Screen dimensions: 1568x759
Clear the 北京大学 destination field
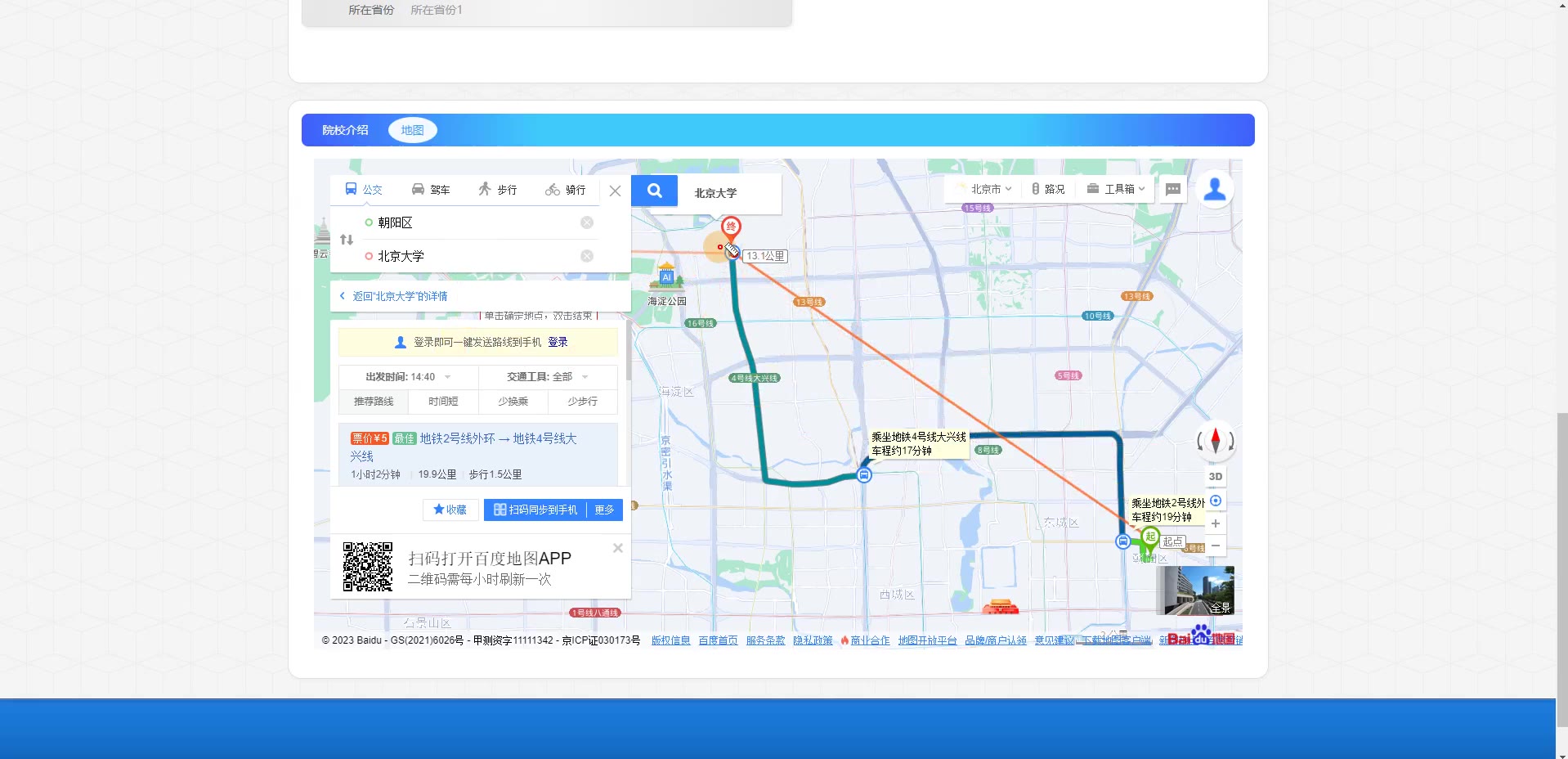click(x=587, y=256)
